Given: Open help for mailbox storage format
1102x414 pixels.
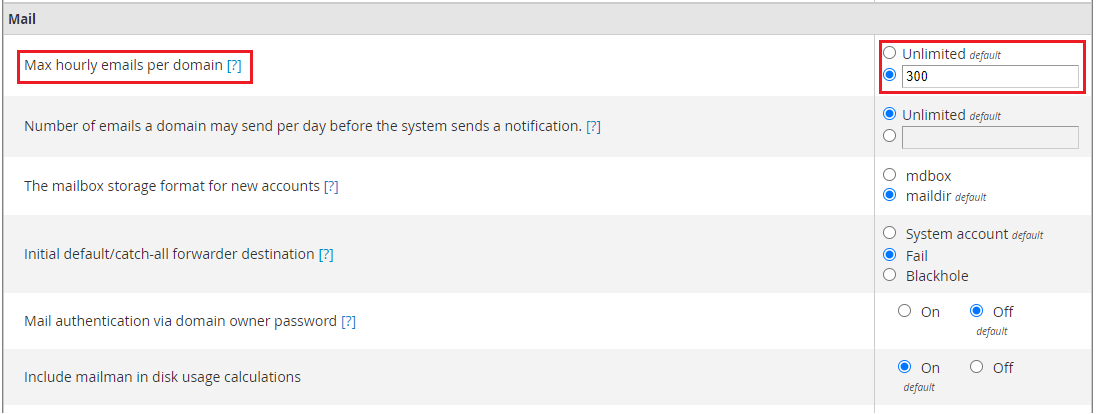Looking at the screenshot, I should tap(331, 187).
